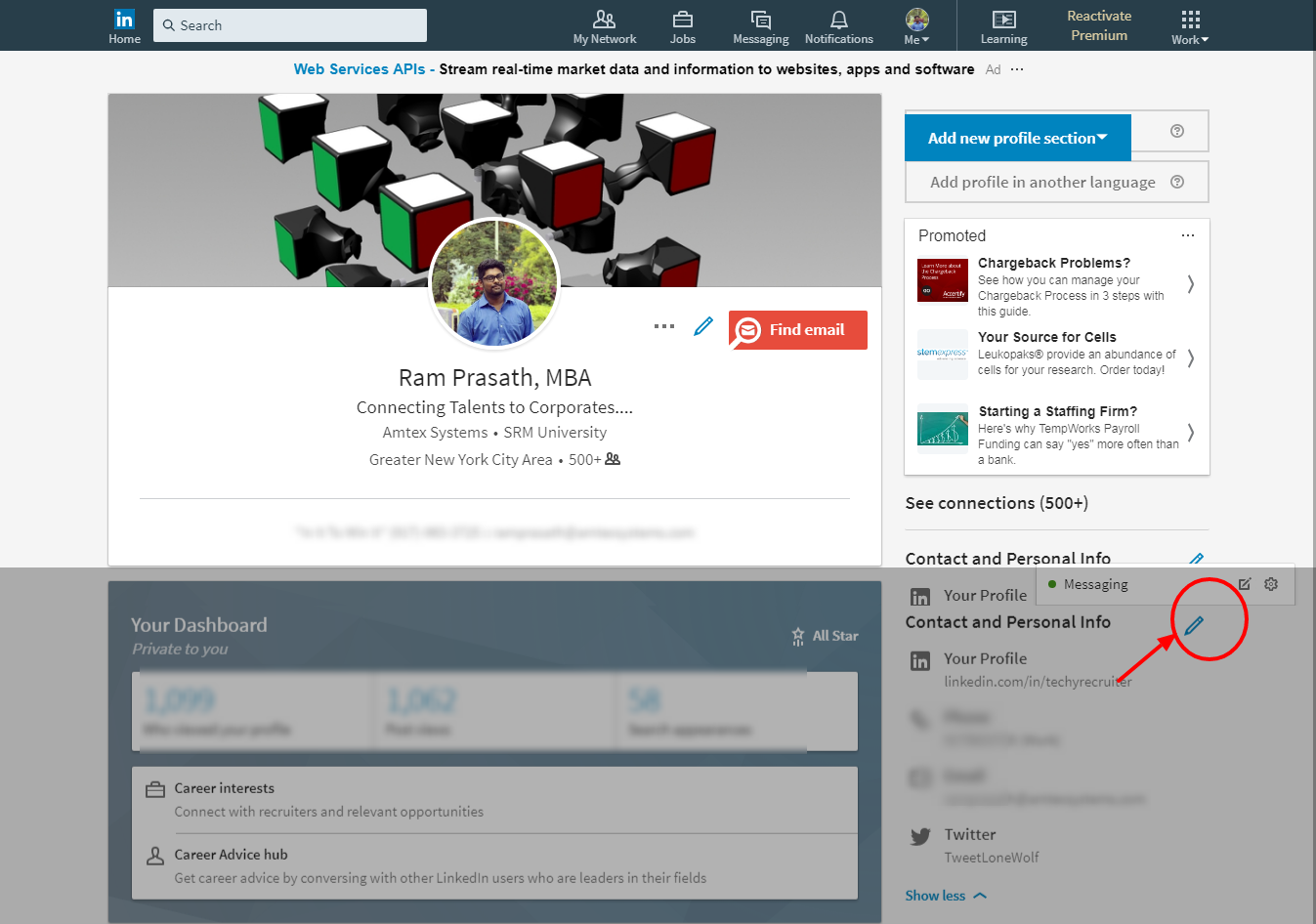The width and height of the screenshot is (1316, 924).
Task: Collapse contact info with Show less
Action: (x=946, y=896)
